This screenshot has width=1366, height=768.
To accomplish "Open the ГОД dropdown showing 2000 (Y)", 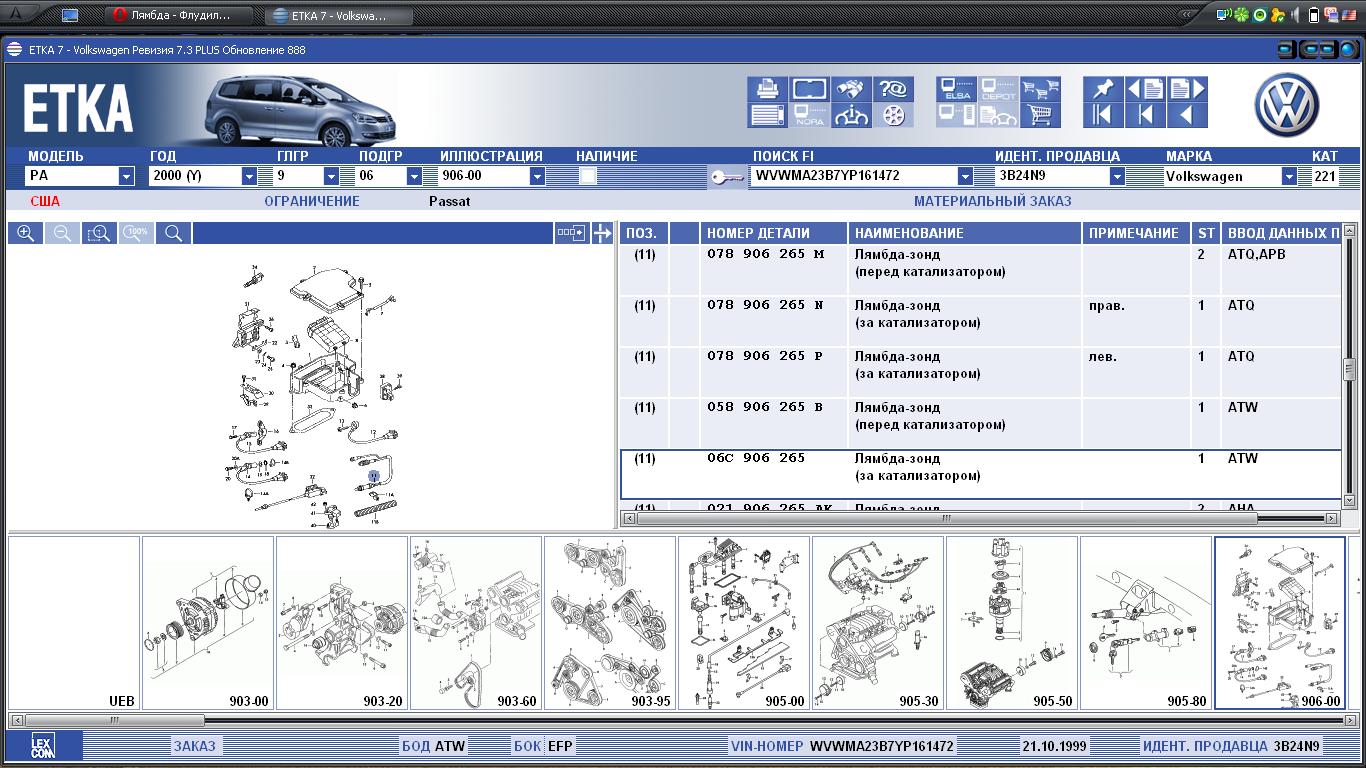I will pos(250,176).
